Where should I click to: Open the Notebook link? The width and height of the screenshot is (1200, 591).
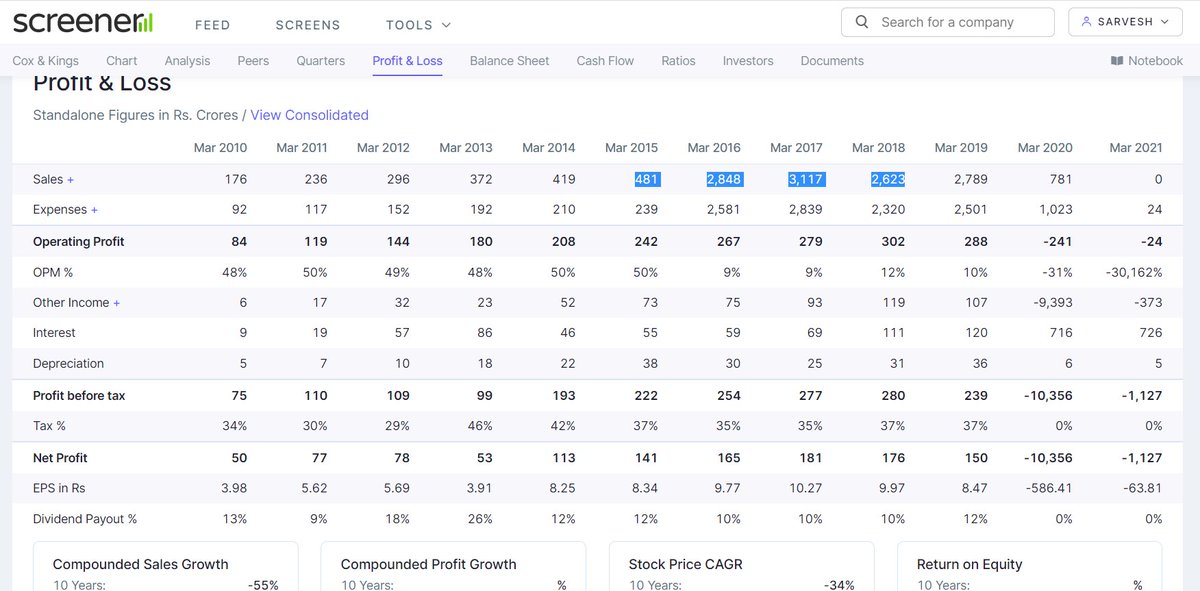click(1146, 61)
